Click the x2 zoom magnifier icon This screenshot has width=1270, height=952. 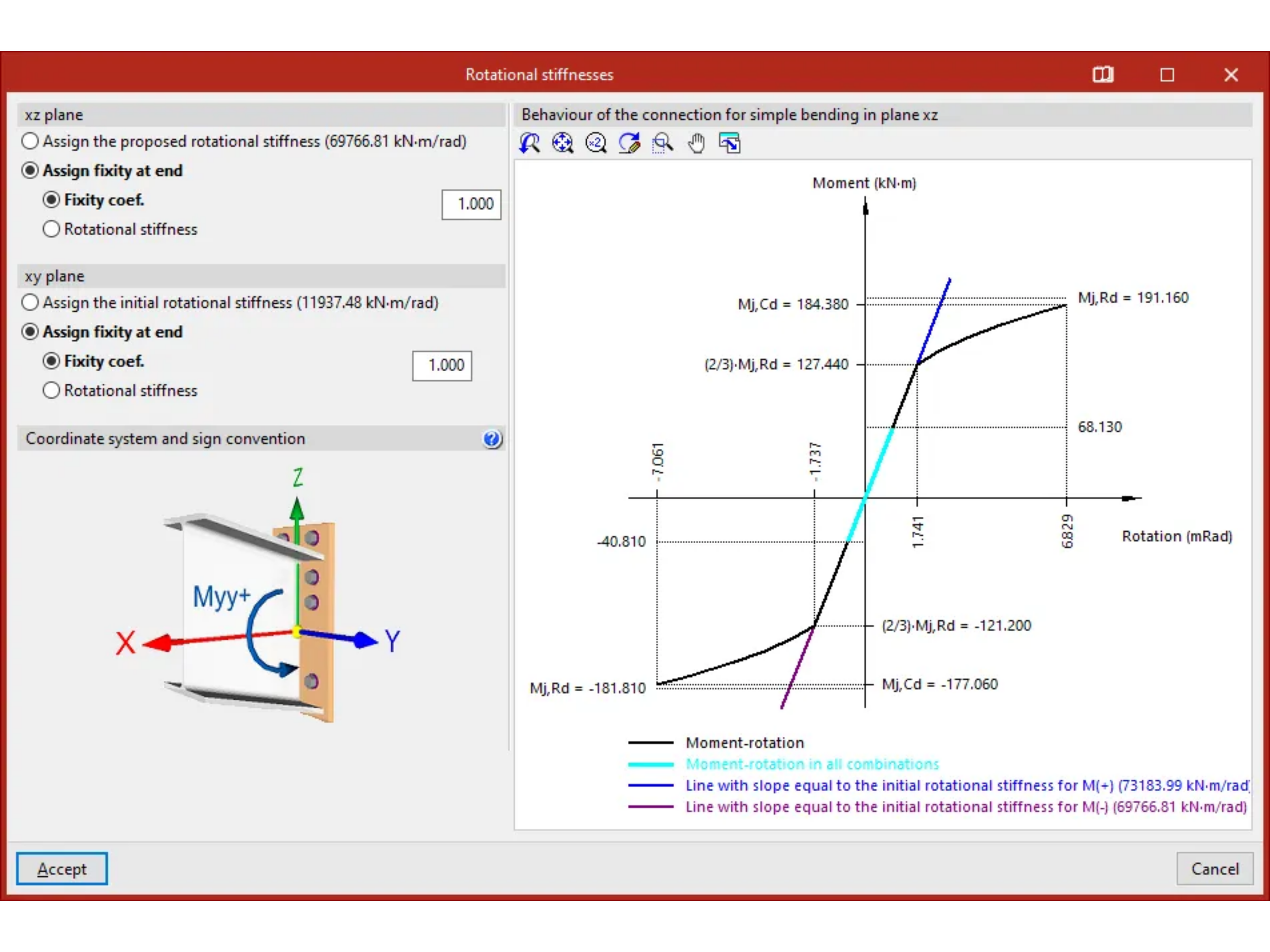coord(596,143)
